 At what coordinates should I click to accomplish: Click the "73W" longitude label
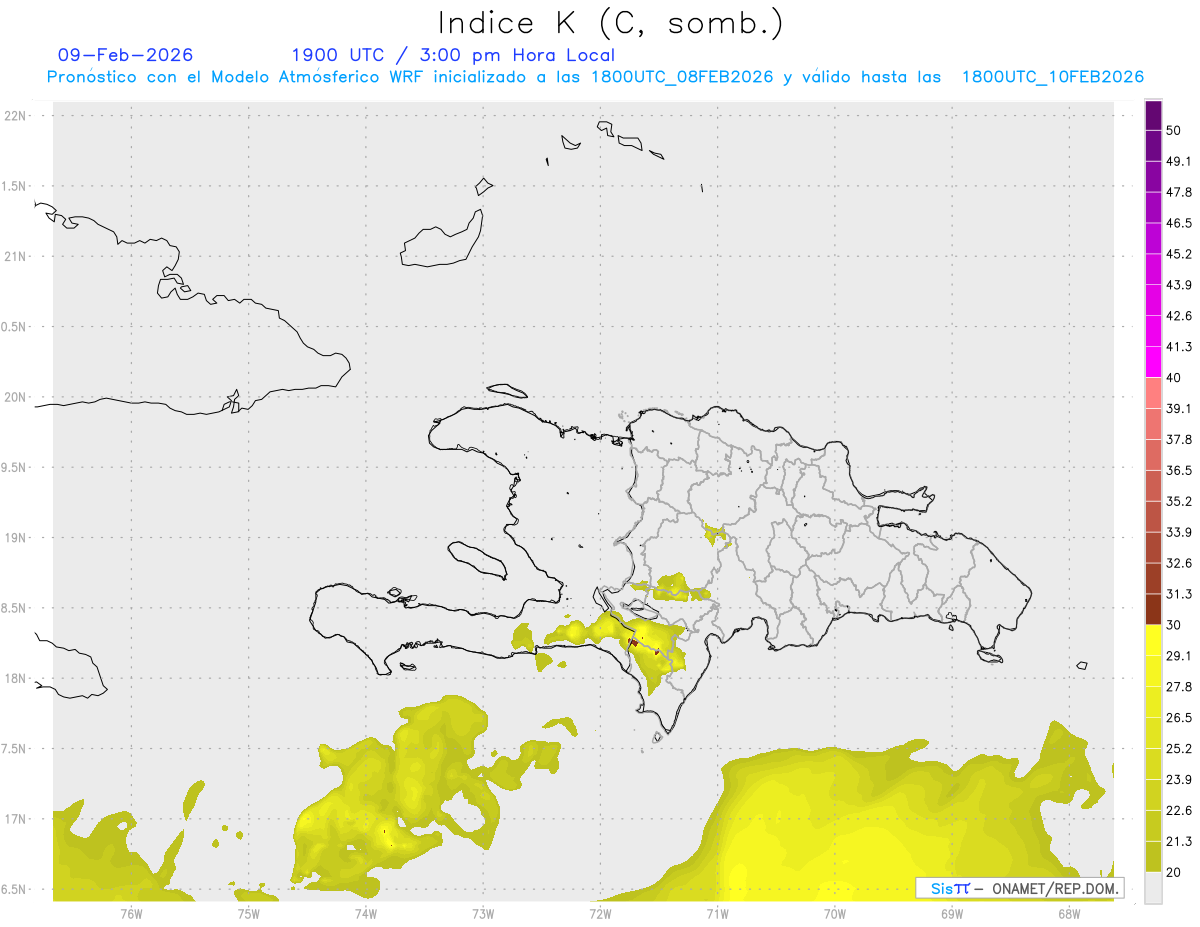tap(483, 913)
